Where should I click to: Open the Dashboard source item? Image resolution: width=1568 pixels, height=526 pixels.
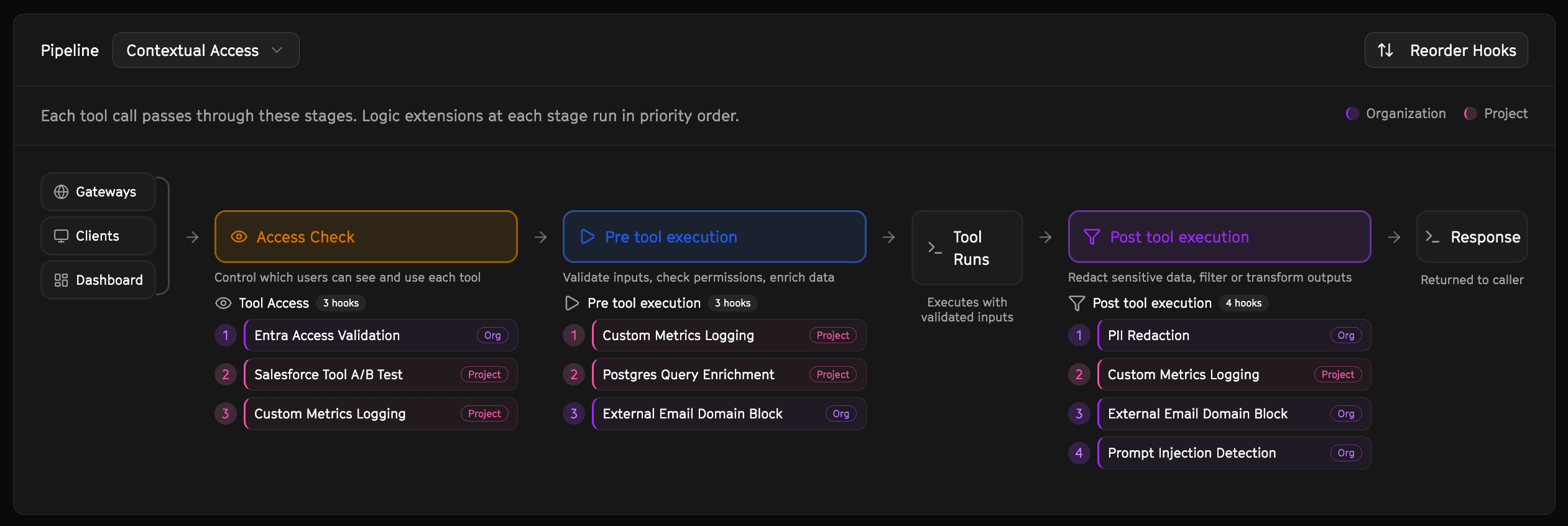tap(98, 280)
